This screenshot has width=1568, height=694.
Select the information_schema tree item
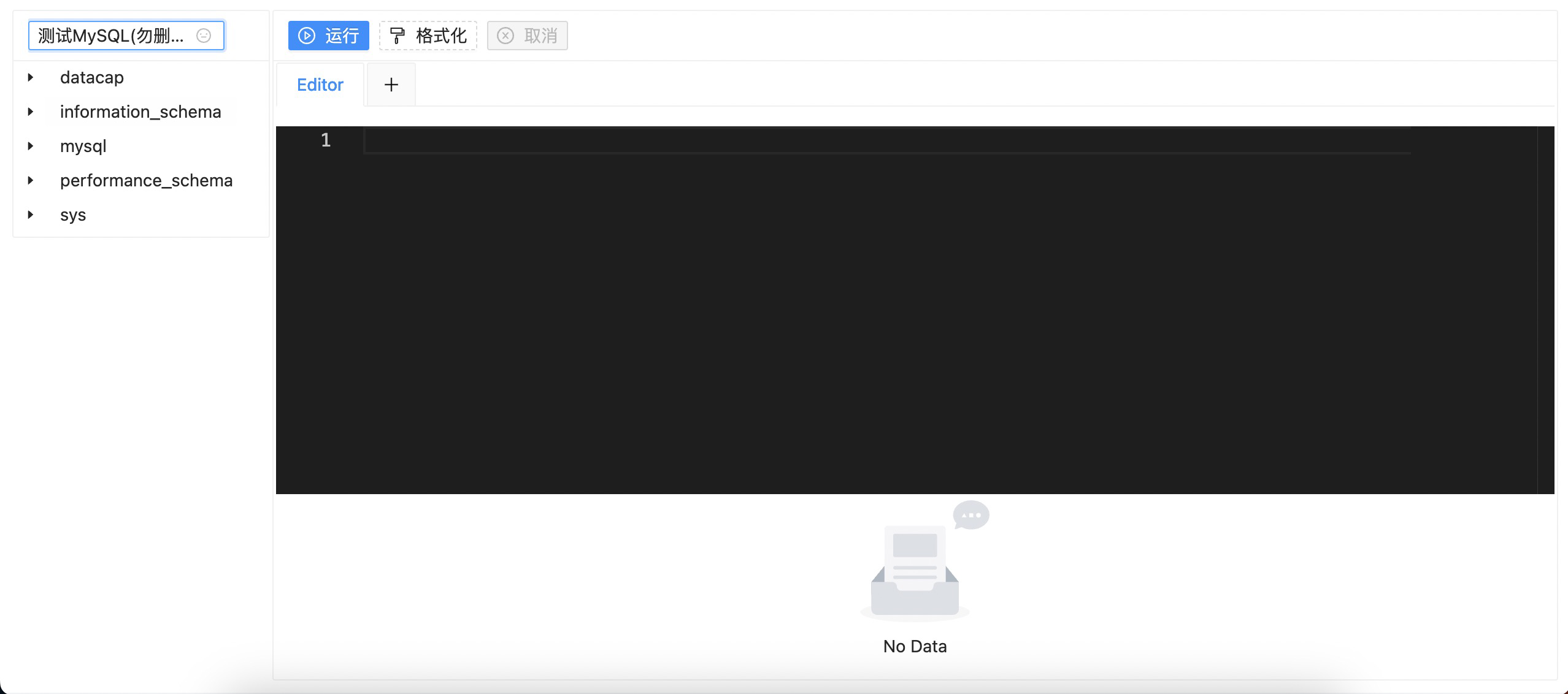click(140, 111)
